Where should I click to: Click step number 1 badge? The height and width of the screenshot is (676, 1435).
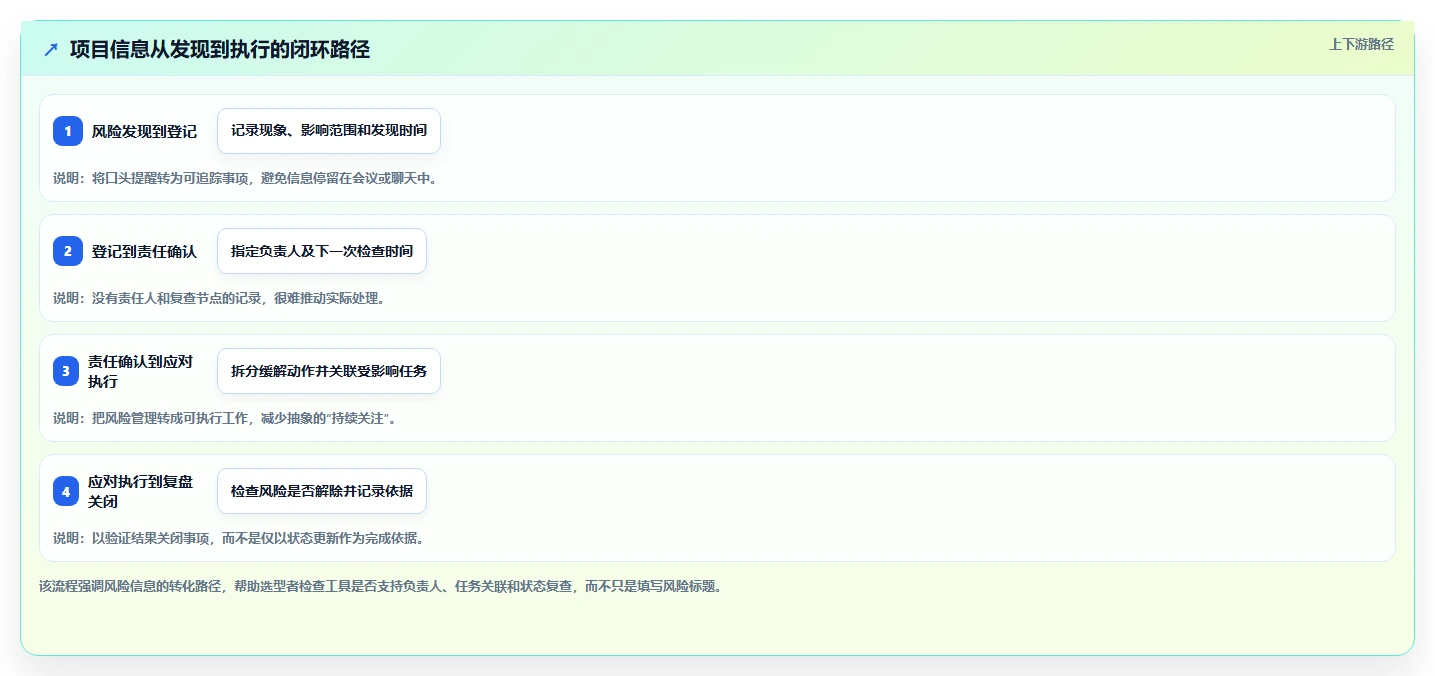coord(68,131)
